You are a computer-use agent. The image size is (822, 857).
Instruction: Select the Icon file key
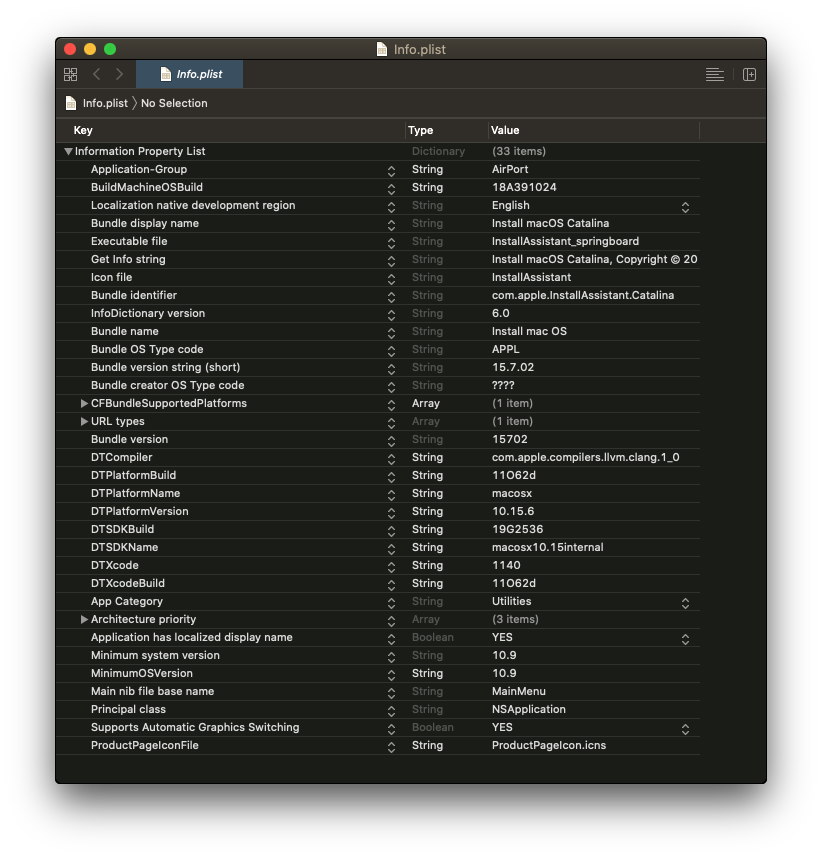tap(111, 278)
